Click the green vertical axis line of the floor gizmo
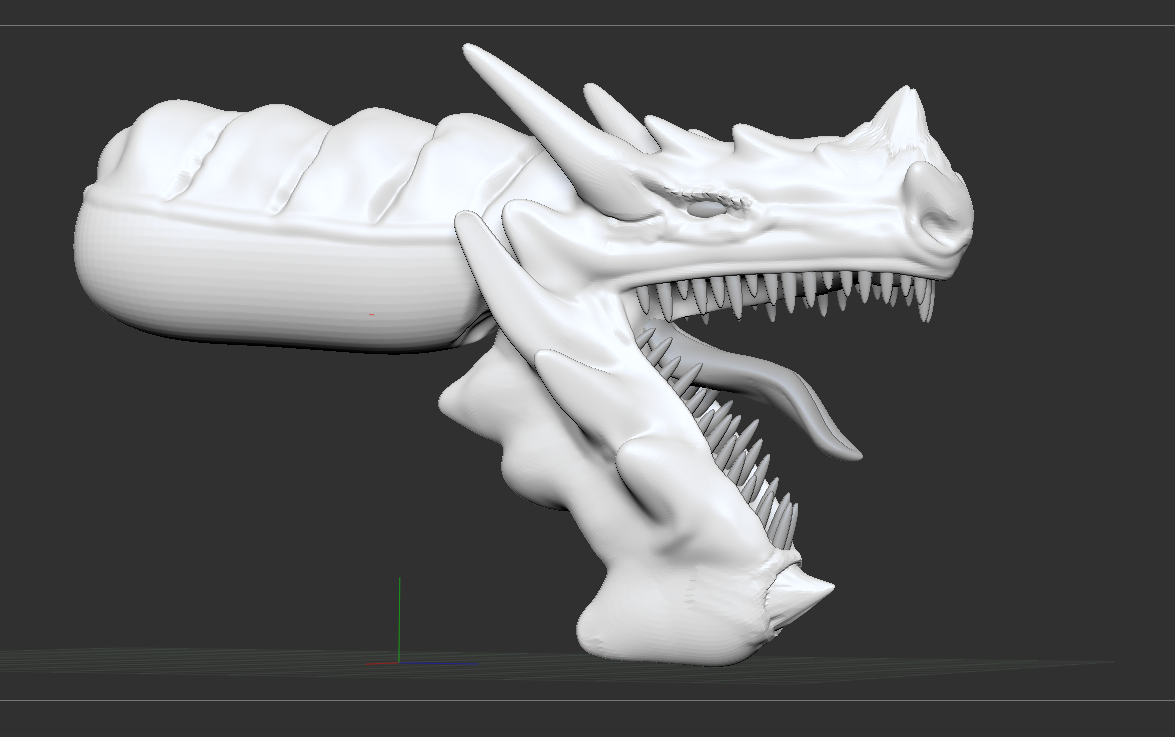The width and height of the screenshot is (1175, 737). [399, 619]
